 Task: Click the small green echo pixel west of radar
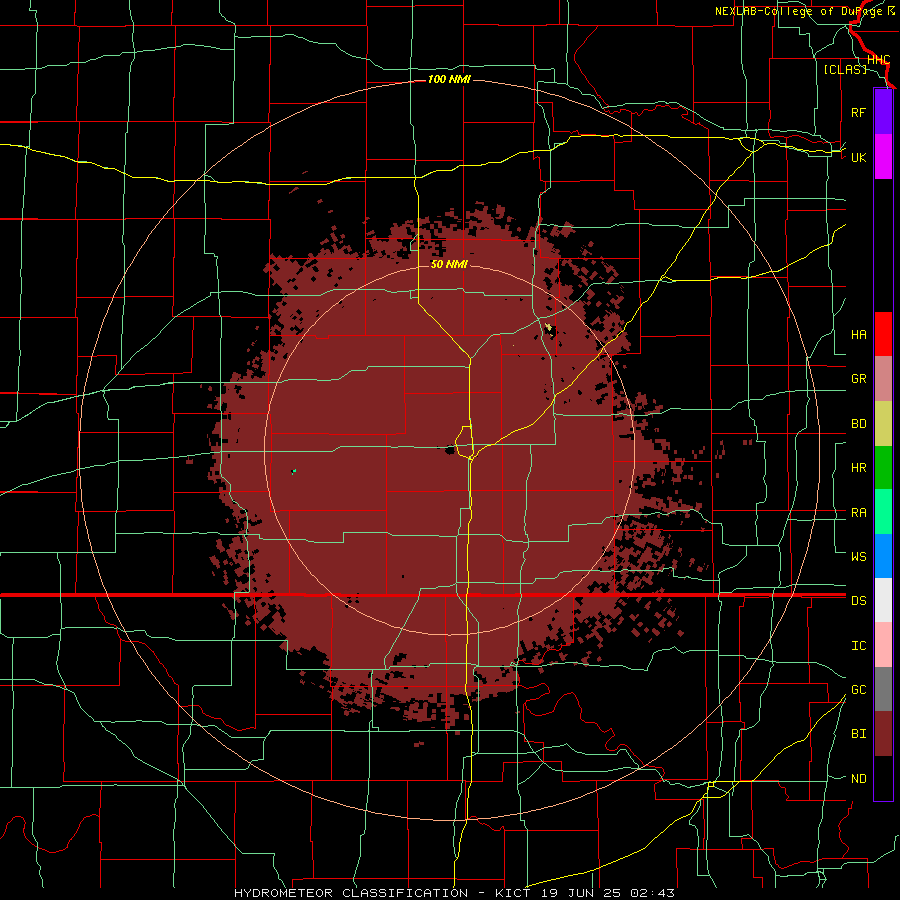pos(294,471)
